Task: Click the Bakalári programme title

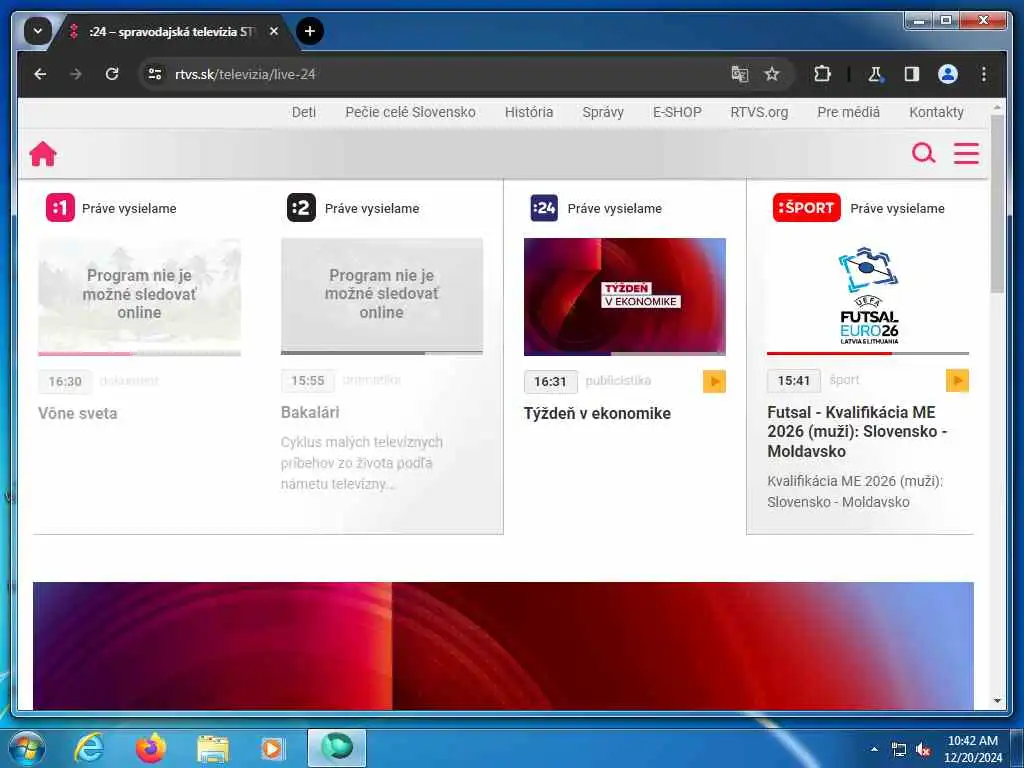Action: (x=310, y=412)
